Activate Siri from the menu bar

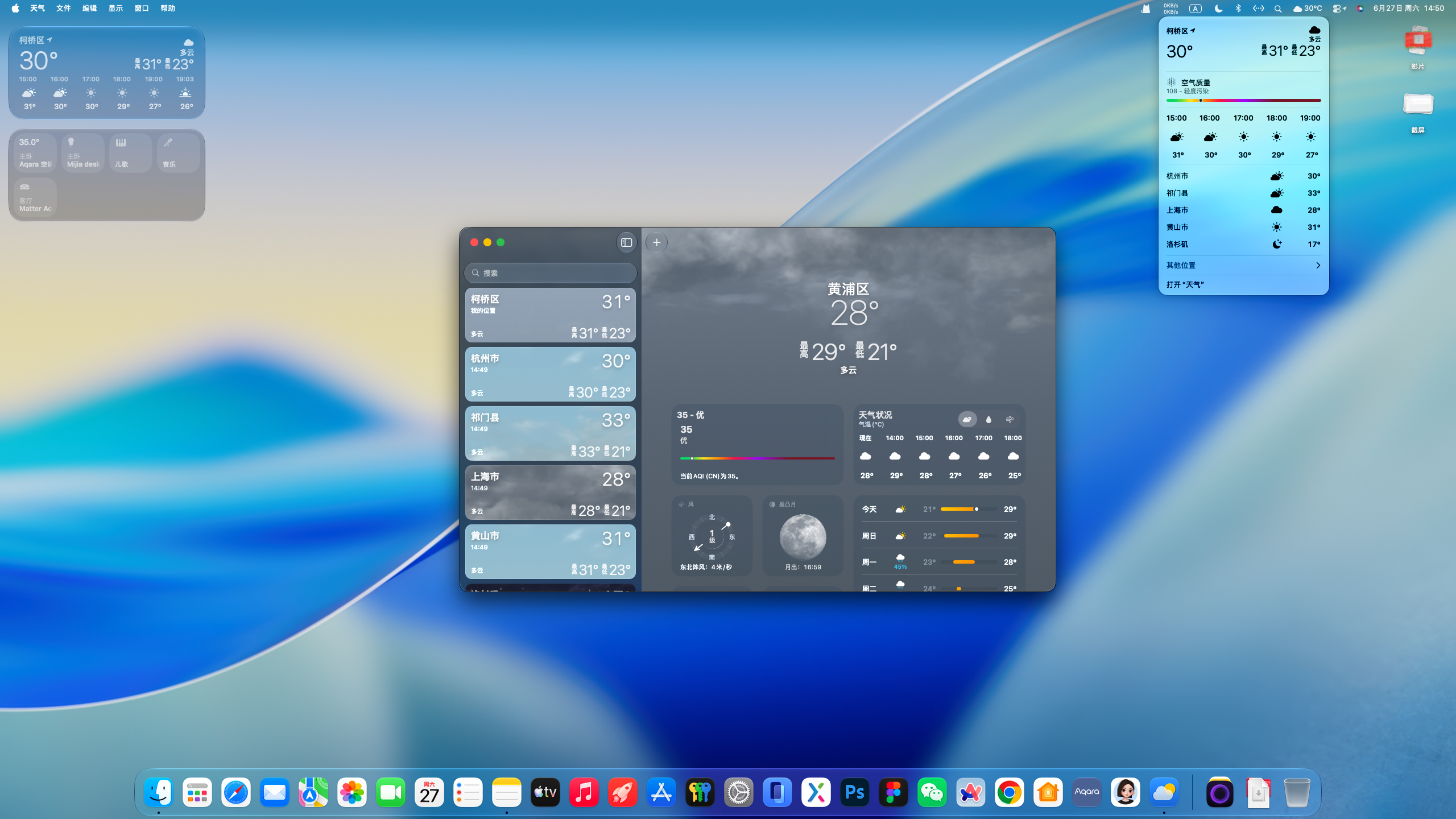point(1360,9)
